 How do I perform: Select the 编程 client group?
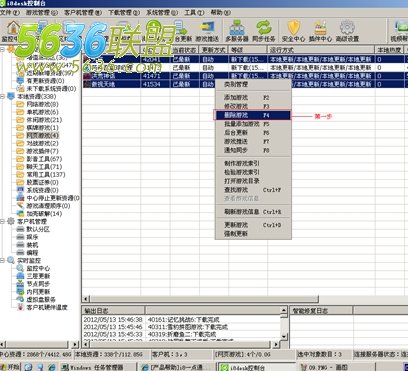point(28,253)
